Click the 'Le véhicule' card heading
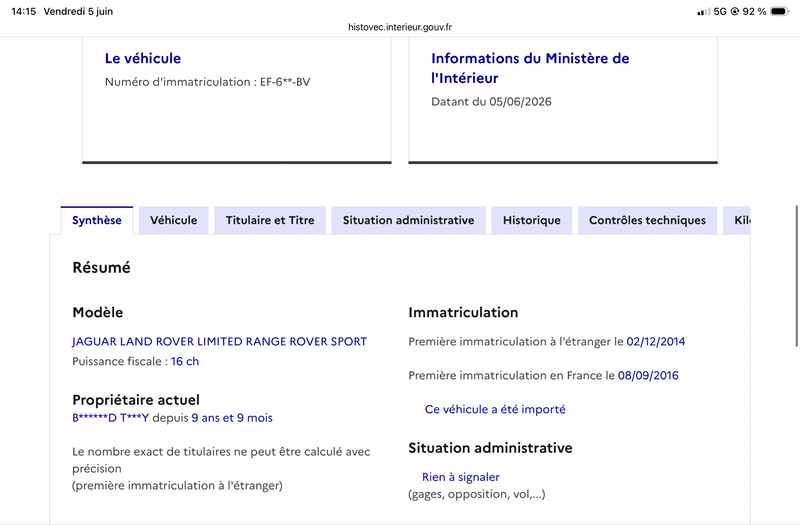The image size is (800, 525). point(143,58)
